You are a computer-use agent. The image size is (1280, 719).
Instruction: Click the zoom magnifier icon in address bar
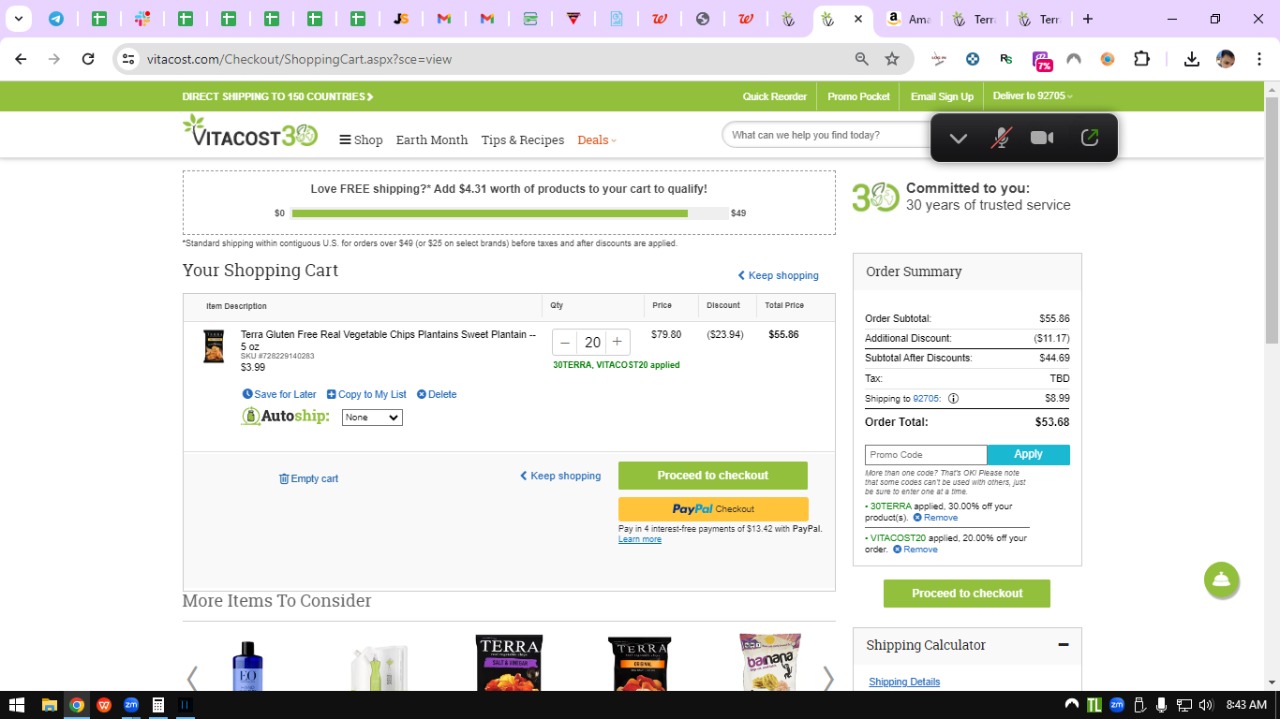tap(861, 59)
